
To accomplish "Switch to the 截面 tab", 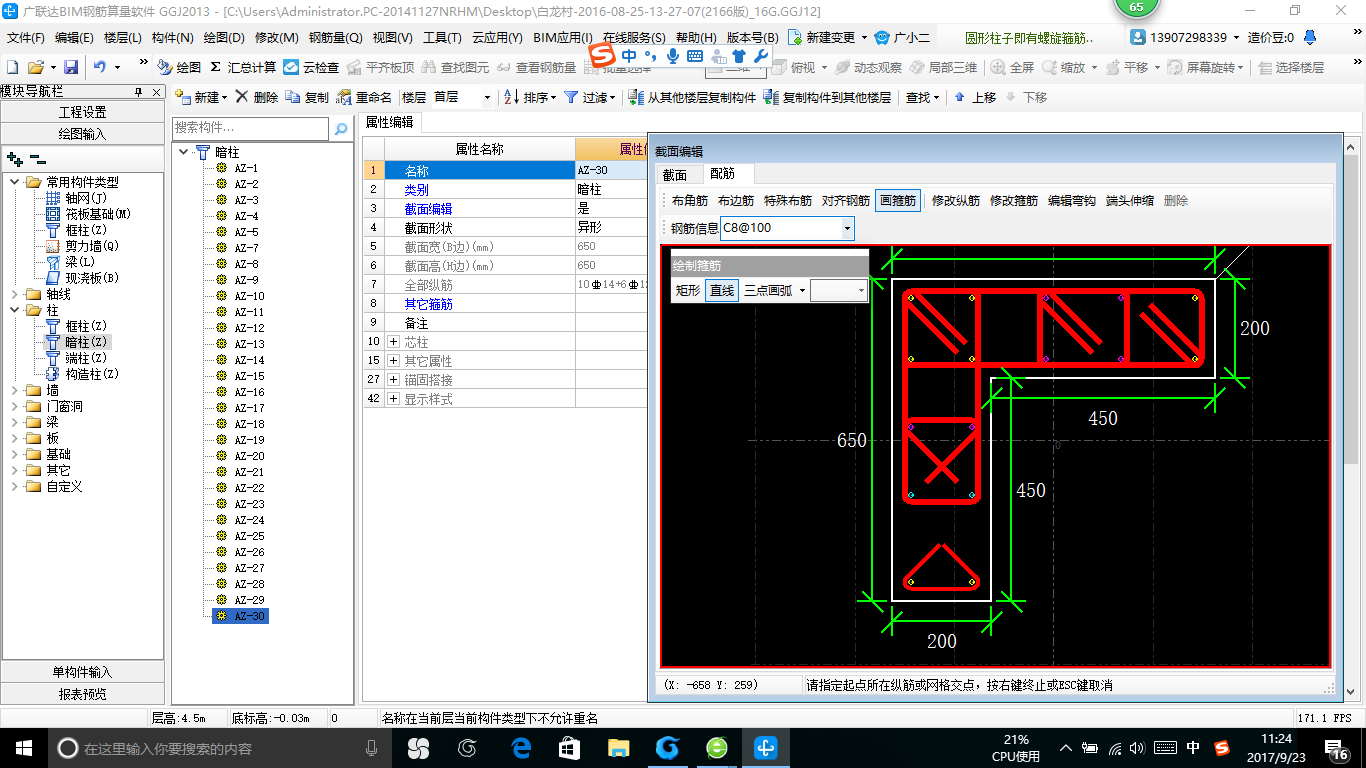I will coord(675,175).
